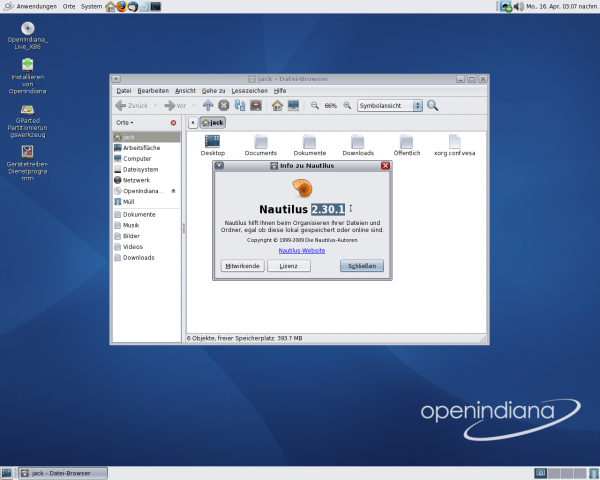This screenshot has height=480, width=600.
Task: Open Thunderbird mail from top panel
Action: (x=133, y=7)
